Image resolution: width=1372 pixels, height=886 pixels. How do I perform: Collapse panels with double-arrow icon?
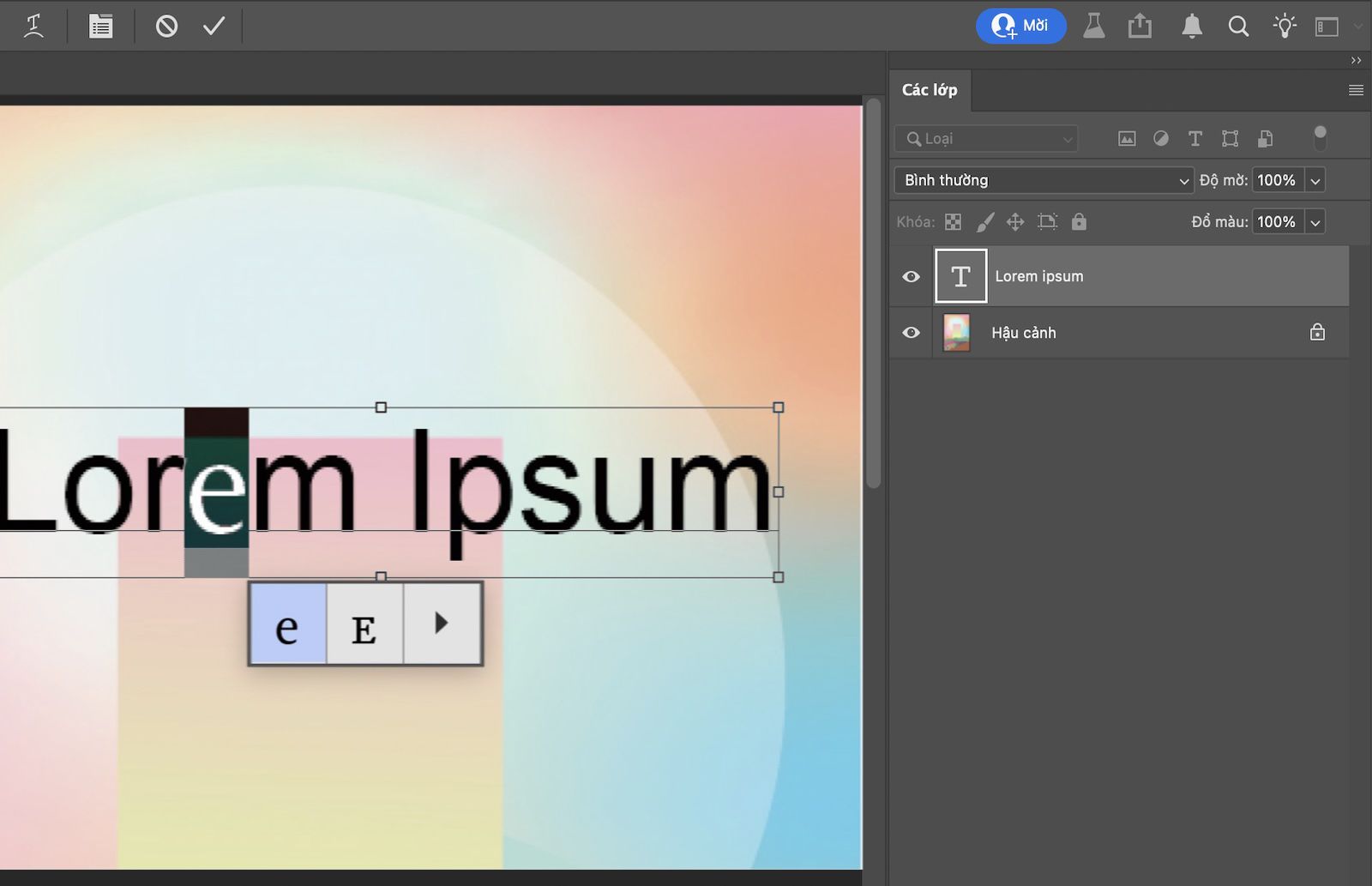point(1356,60)
